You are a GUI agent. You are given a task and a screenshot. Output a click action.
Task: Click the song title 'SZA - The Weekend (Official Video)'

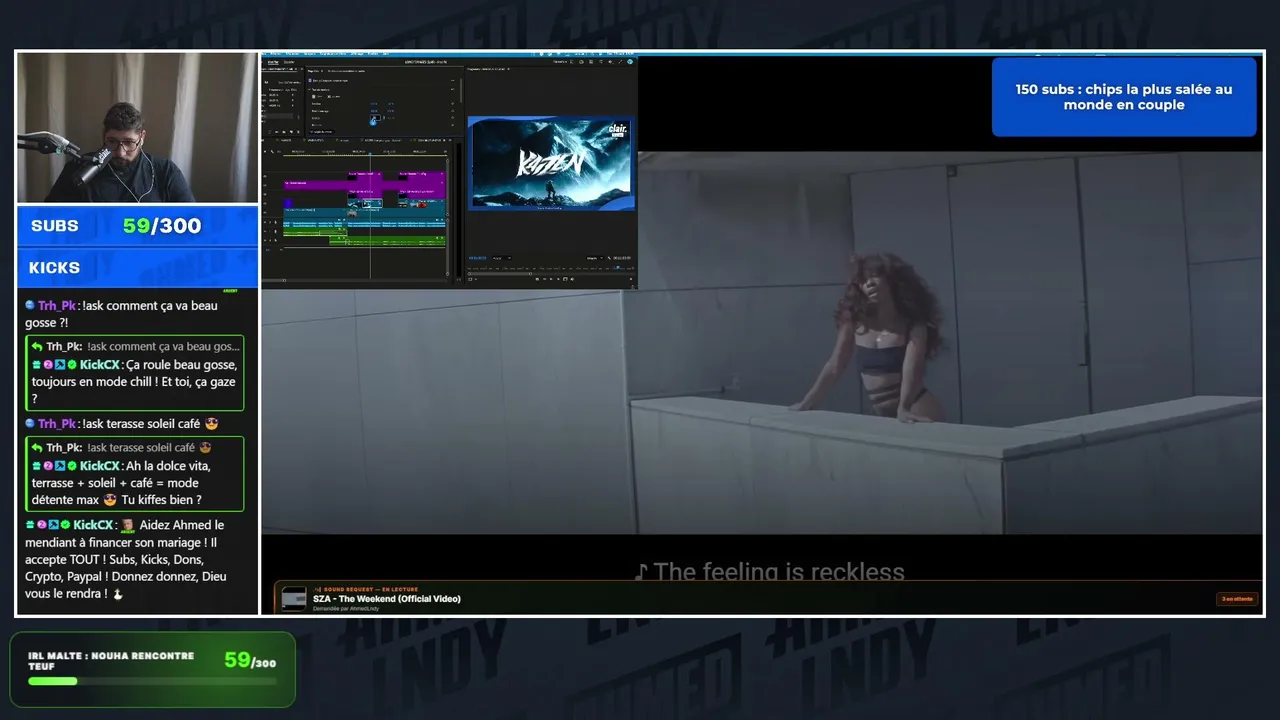387,599
